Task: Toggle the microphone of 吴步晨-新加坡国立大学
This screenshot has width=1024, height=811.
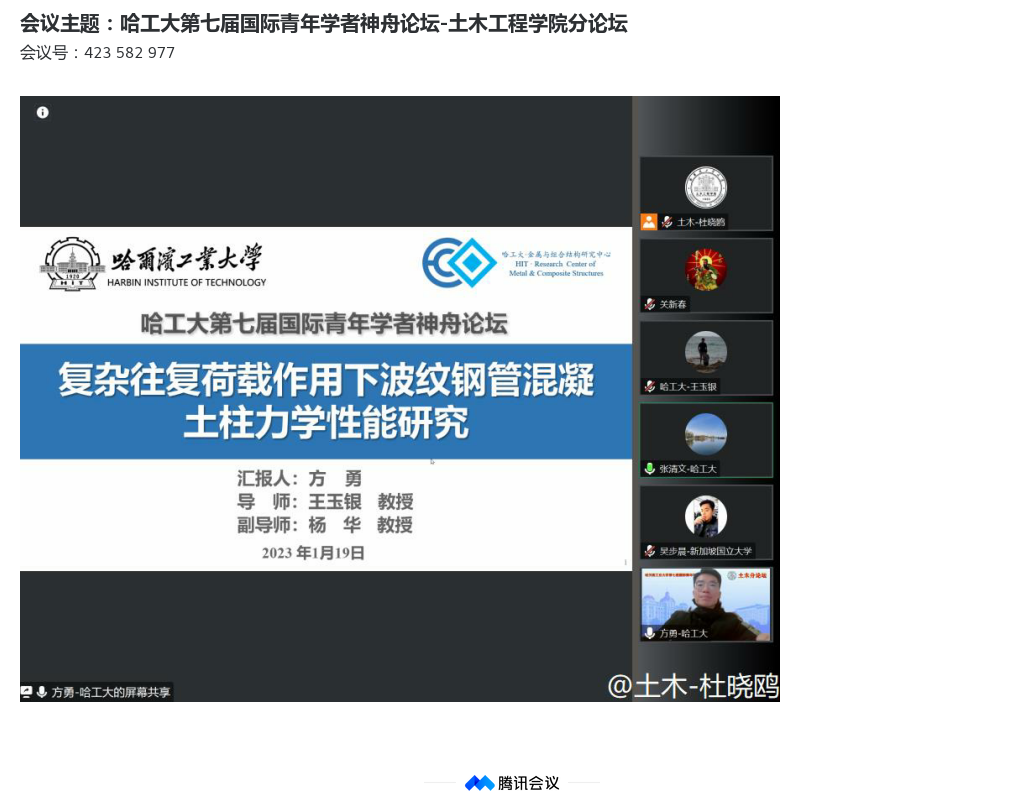Action: tap(650, 551)
